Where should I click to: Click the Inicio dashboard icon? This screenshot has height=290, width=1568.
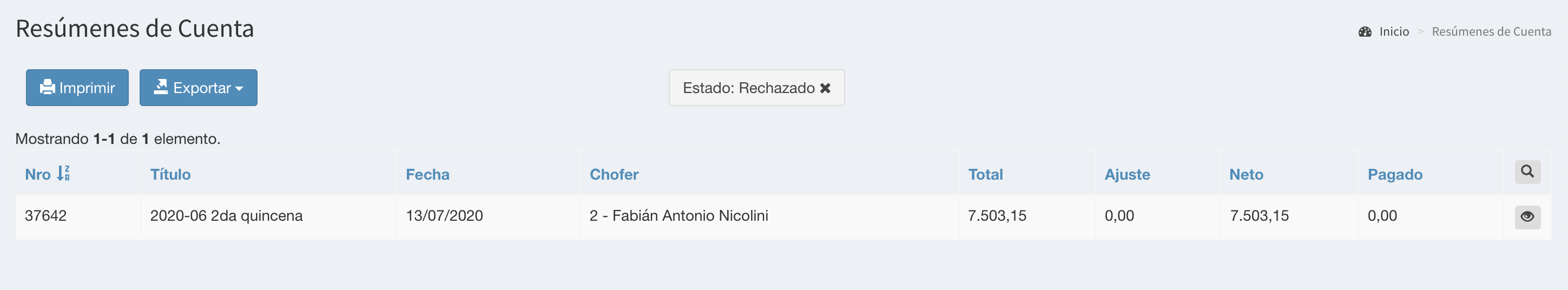point(1365,32)
